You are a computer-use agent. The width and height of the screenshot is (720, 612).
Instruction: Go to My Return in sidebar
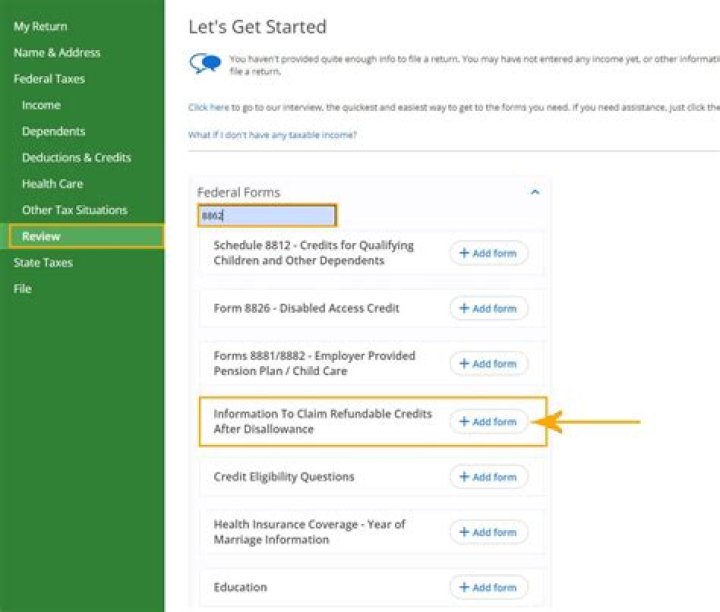pos(40,26)
